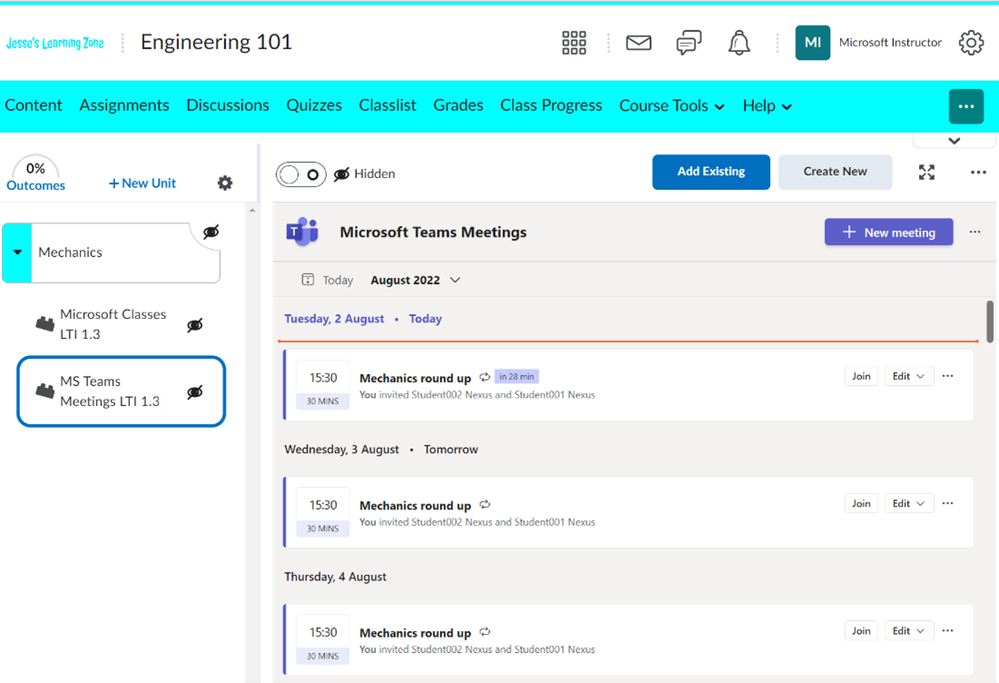
Task: Open unit settings gear beside New Unit
Action: point(225,183)
